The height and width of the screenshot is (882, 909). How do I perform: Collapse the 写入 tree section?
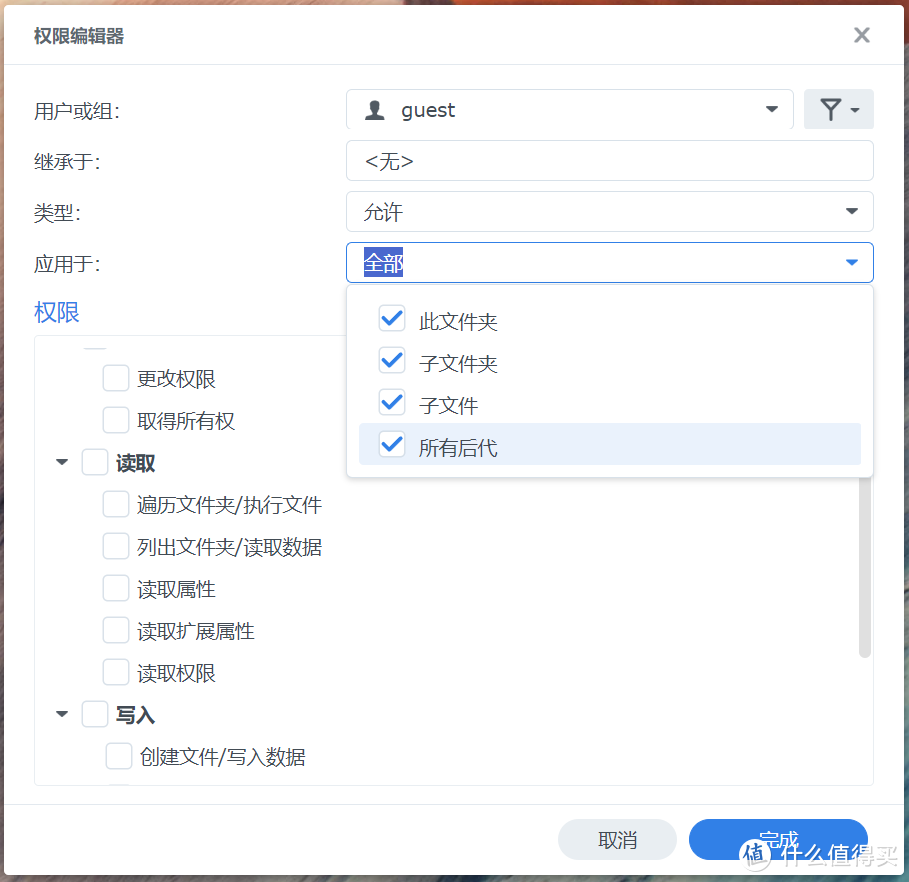[x=61, y=714]
